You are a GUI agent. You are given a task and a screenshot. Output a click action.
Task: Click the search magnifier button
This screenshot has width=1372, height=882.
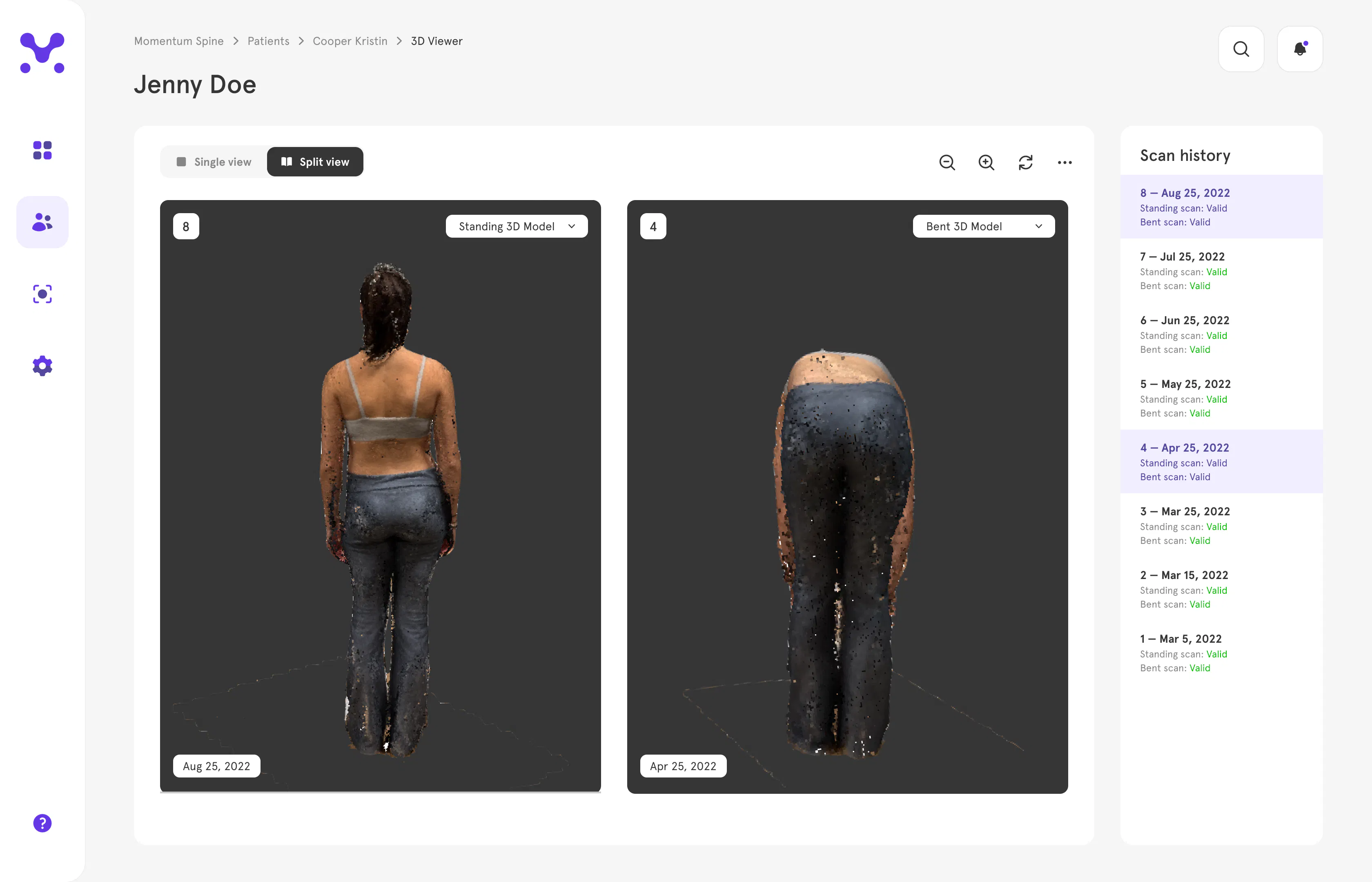coord(1241,49)
